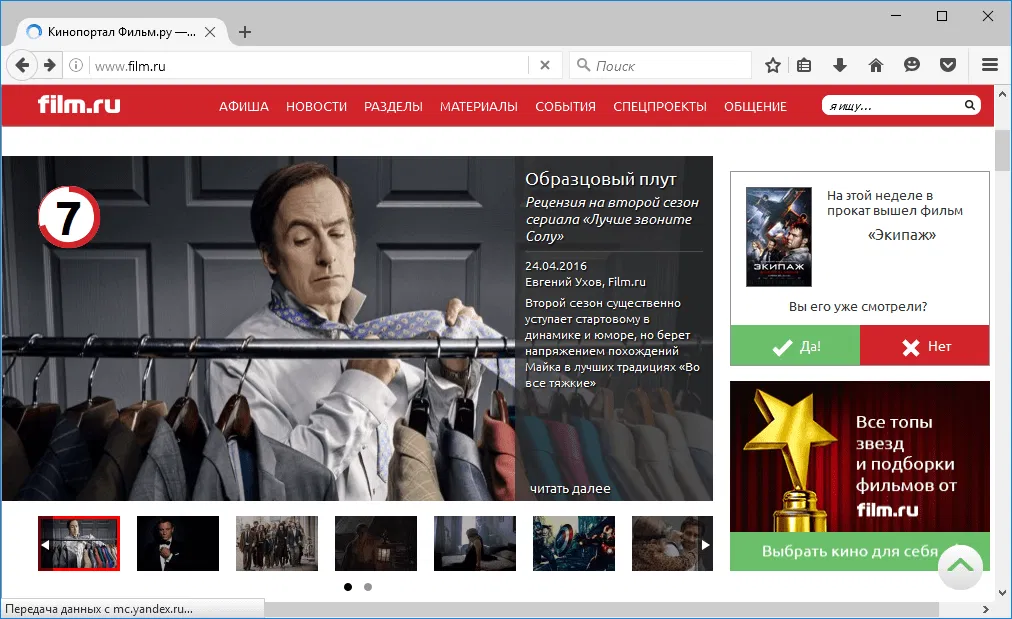Screen dimensions: 1012x619
Task: Answer Нет in the Экипаж poll
Action: tap(925, 346)
